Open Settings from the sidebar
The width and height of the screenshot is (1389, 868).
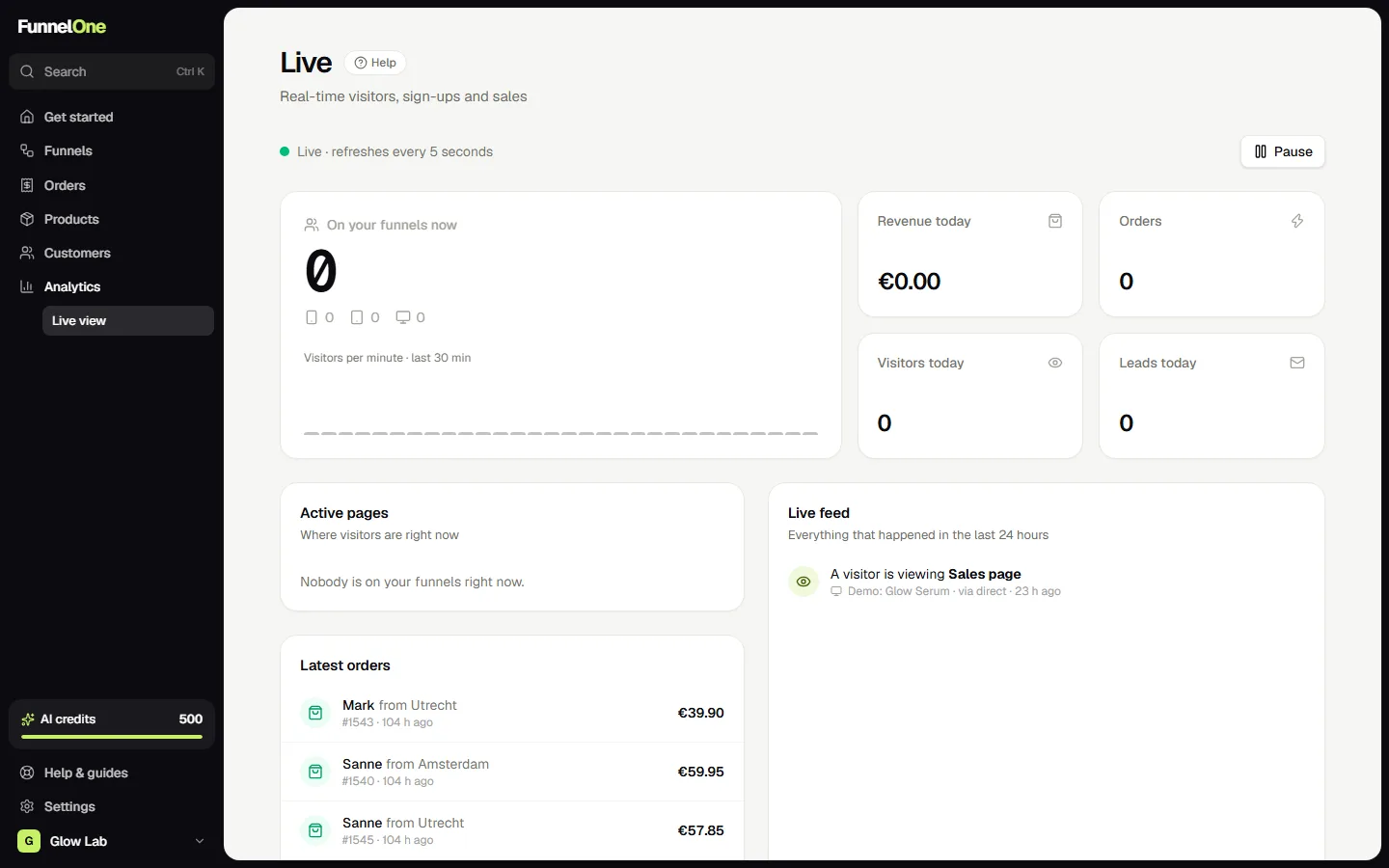point(112,806)
